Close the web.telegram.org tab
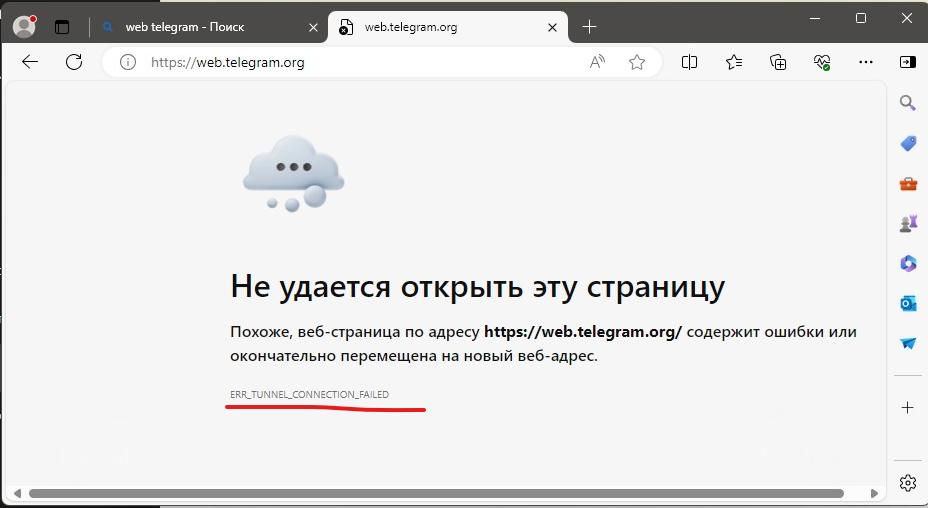 [552, 27]
